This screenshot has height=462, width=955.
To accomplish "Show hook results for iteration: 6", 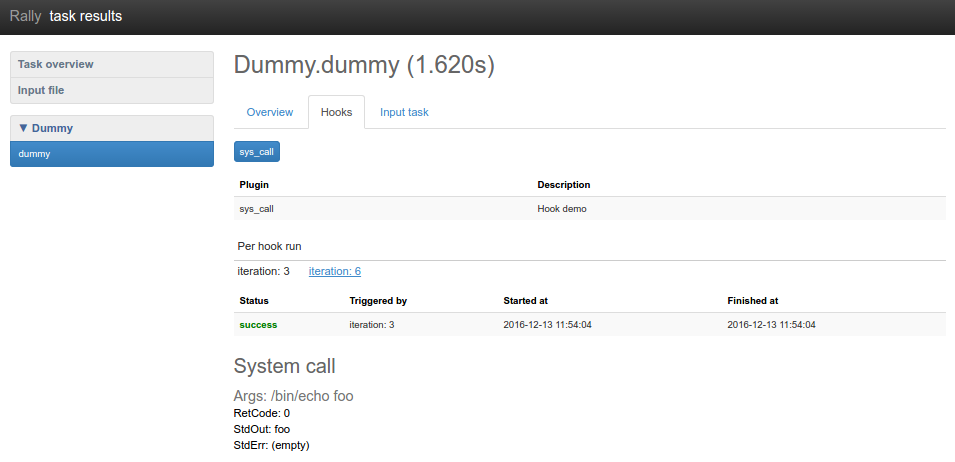I will coord(335,271).
